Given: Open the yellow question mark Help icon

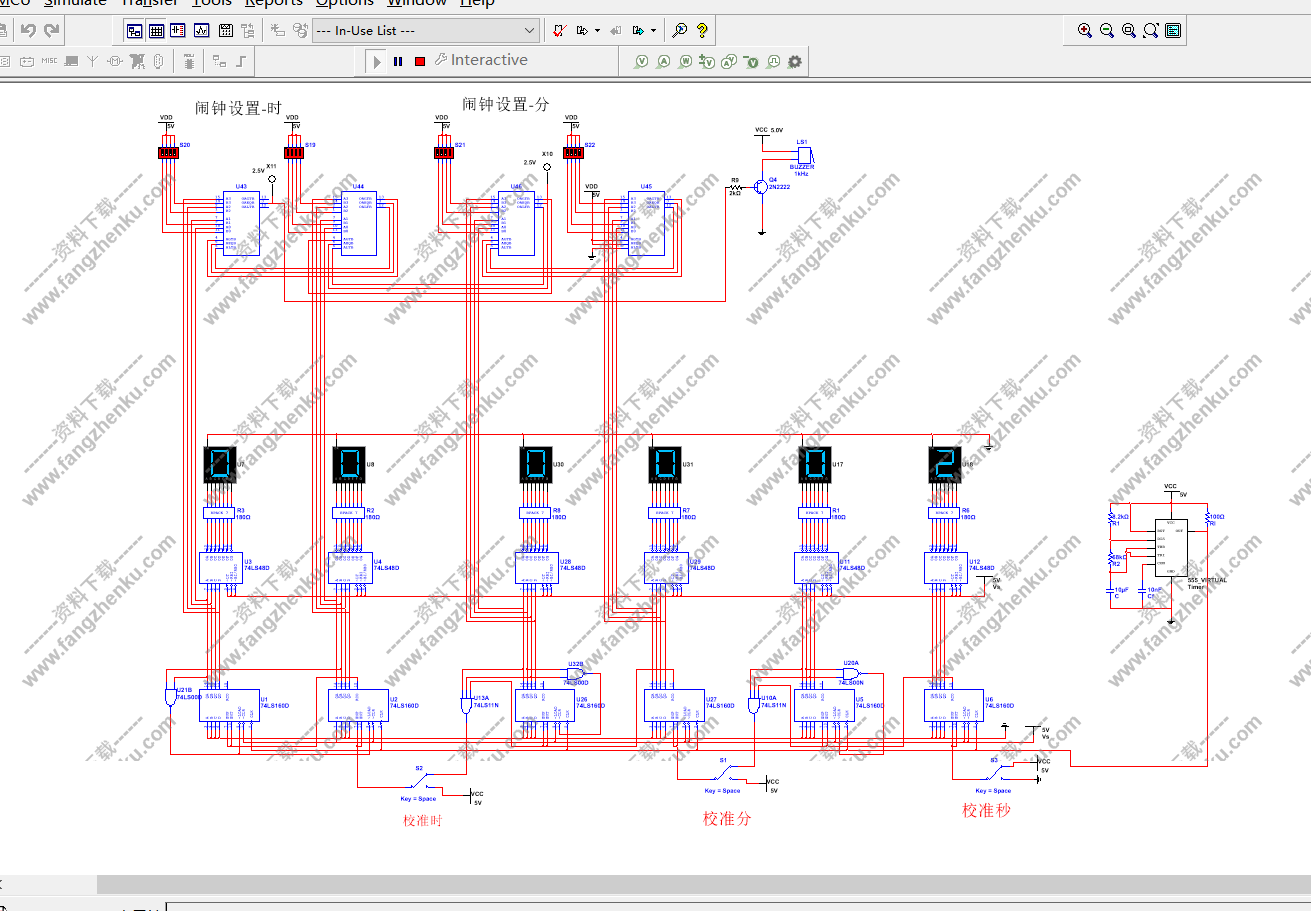Looking at the screenshot, I should (x=702, y=30).
